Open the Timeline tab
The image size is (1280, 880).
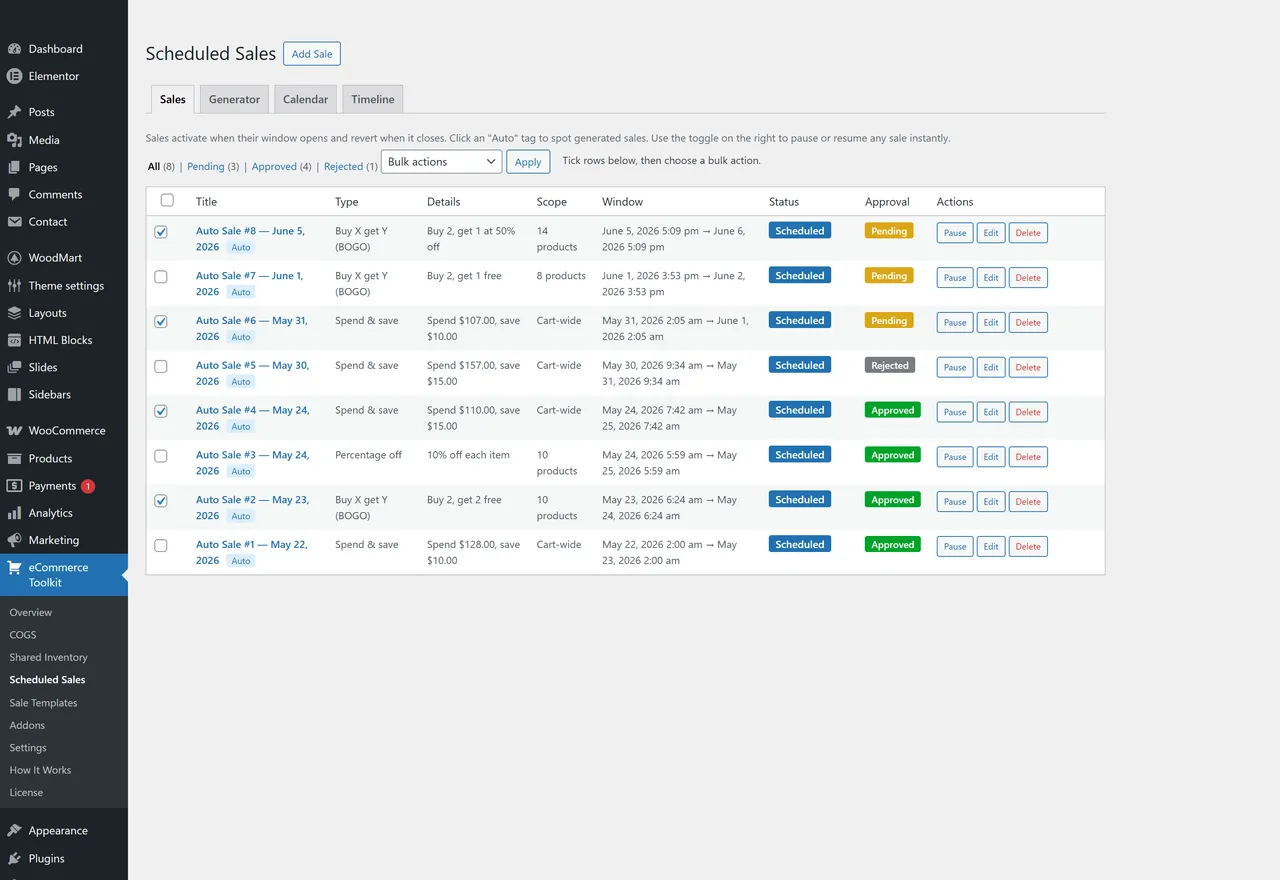[373, 99]
